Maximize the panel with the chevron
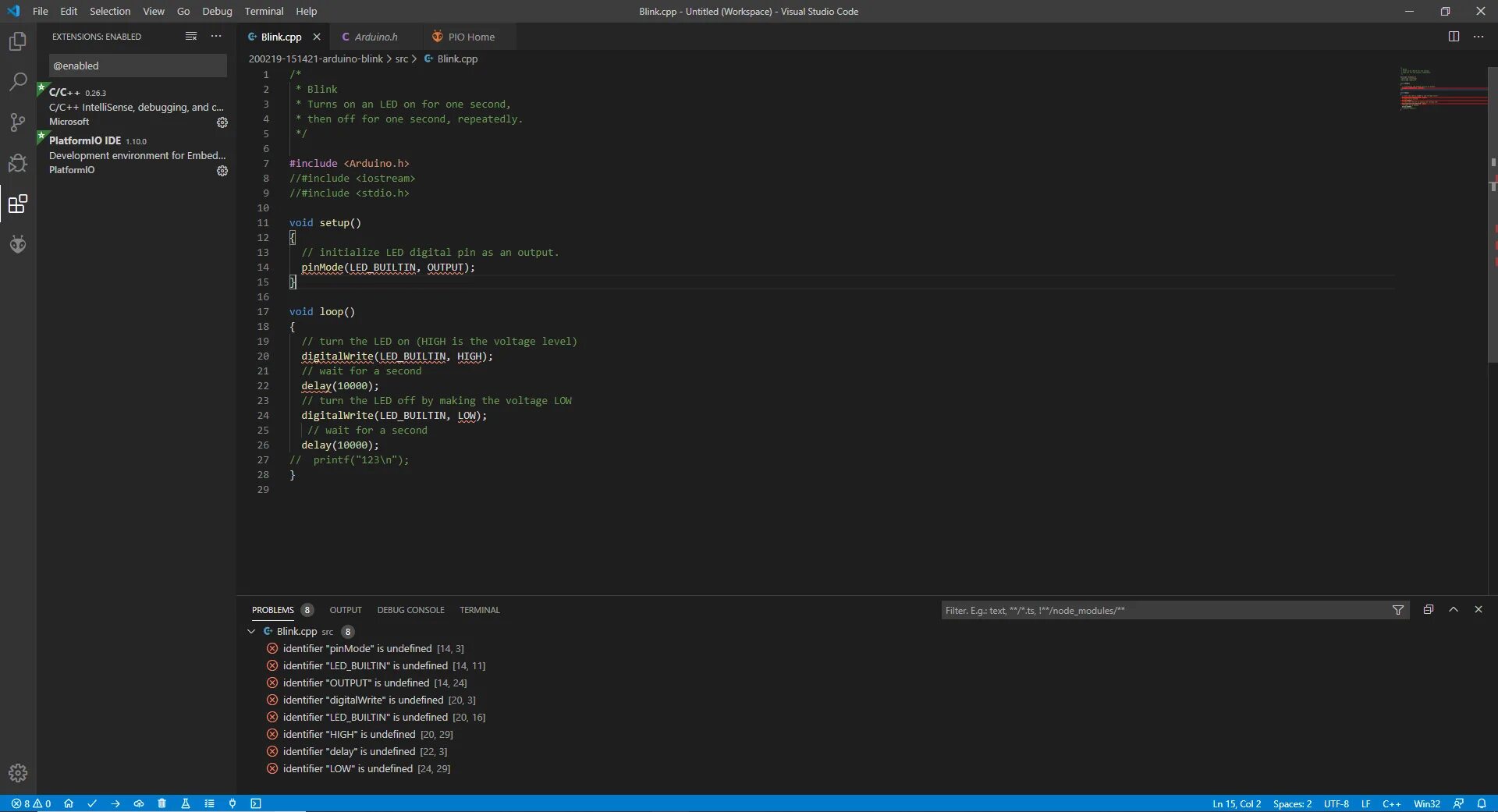Screen dimensions: 1498x812 1454,610
